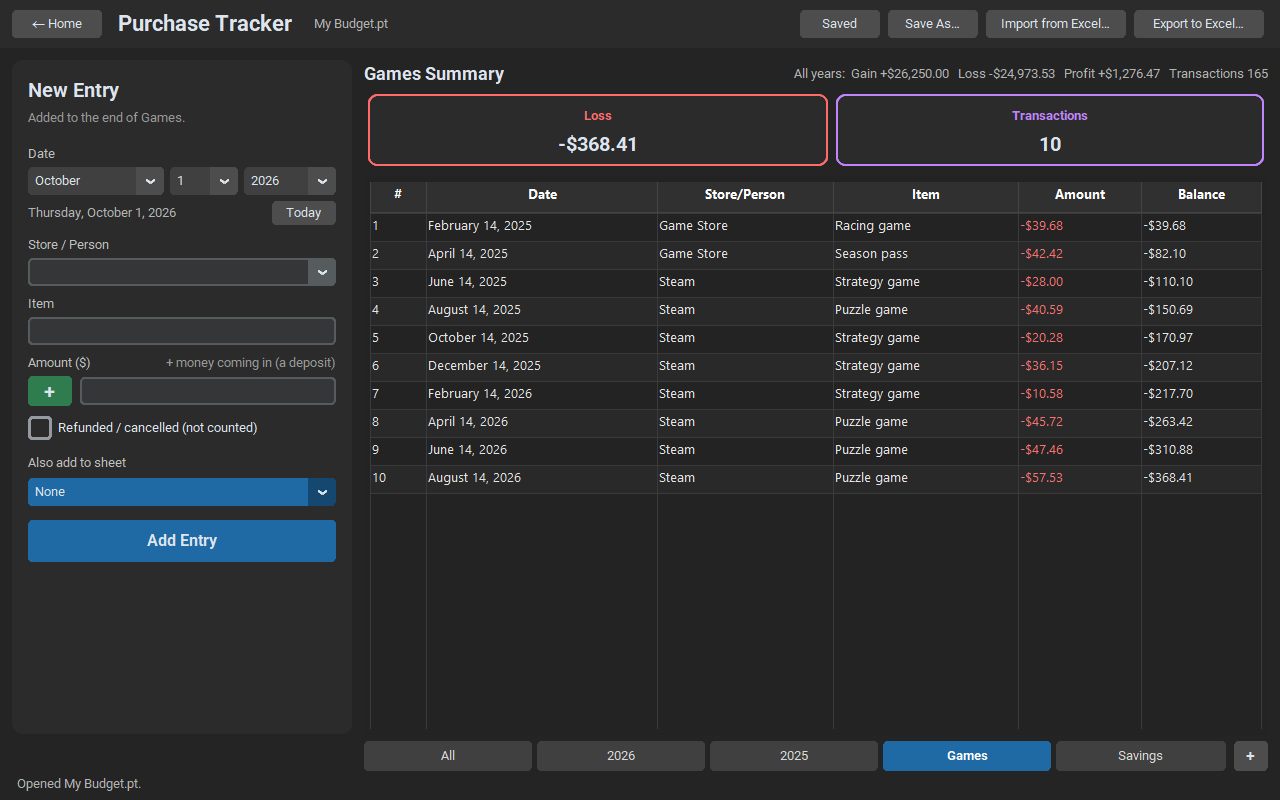Open the month dropdown showing October
Screen dimensions: 1280x800
pos(96,181)
